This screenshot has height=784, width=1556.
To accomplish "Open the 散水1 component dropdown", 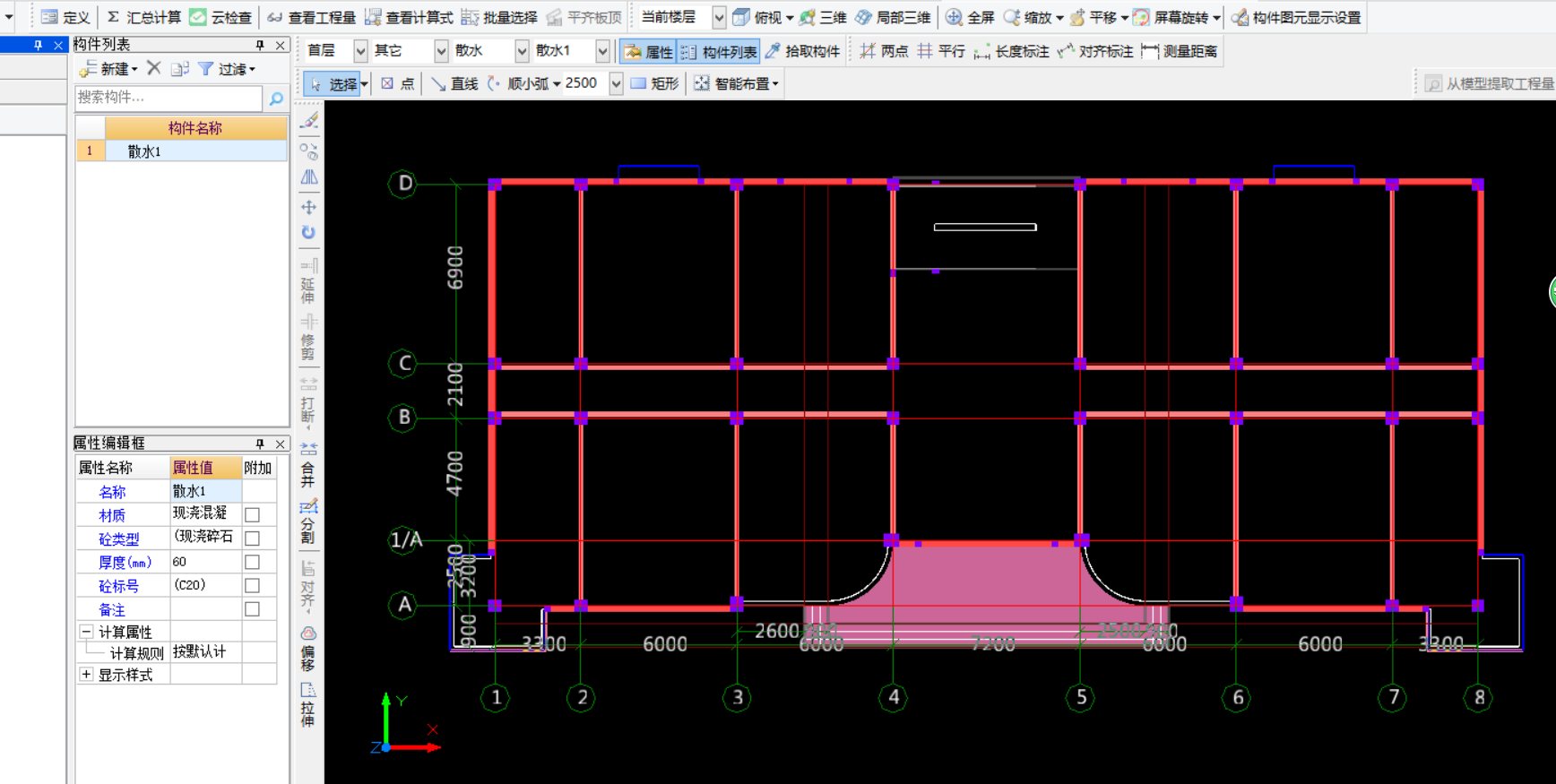I will pos(602,51).
